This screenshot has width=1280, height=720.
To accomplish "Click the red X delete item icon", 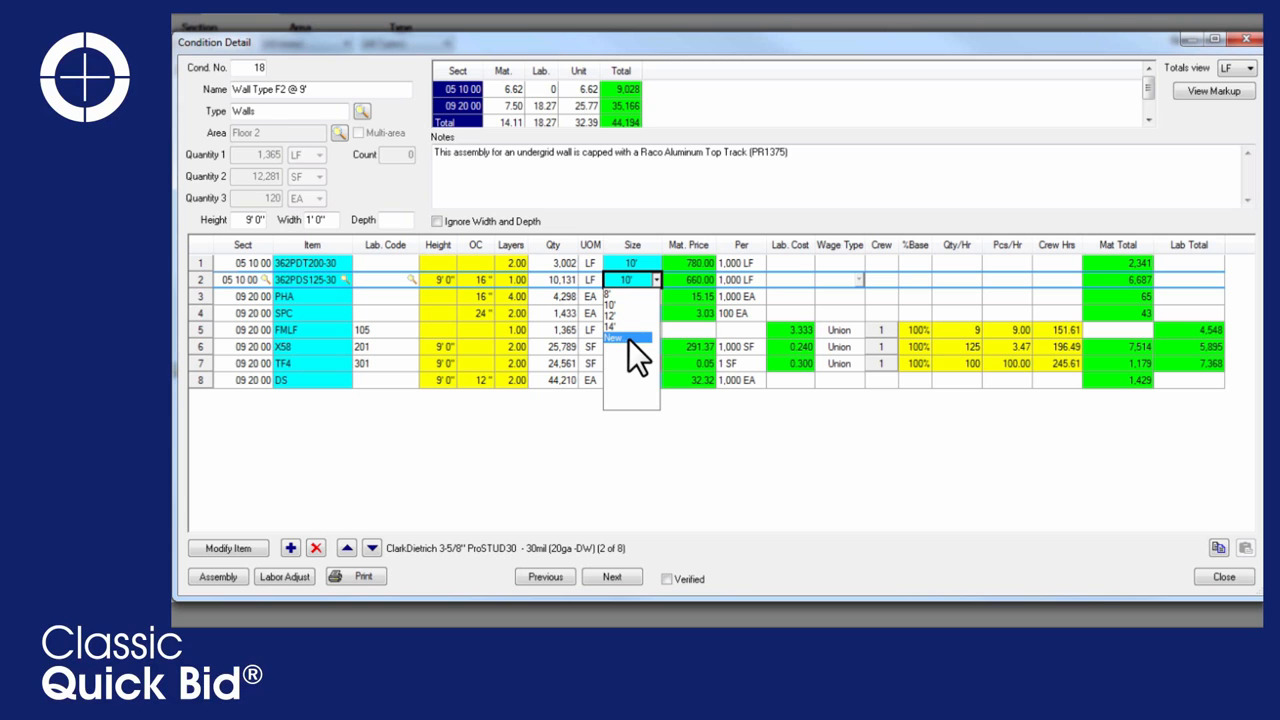I will (316, 548).
